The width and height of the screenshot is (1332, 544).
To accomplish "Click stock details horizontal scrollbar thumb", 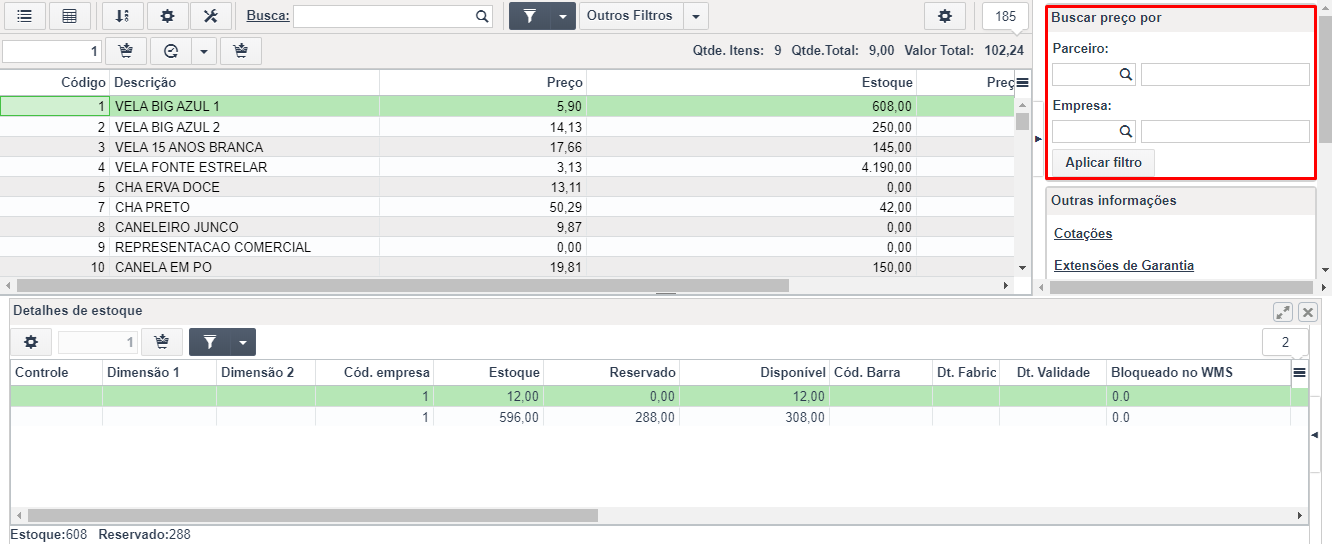I will (x=312, y=515).
